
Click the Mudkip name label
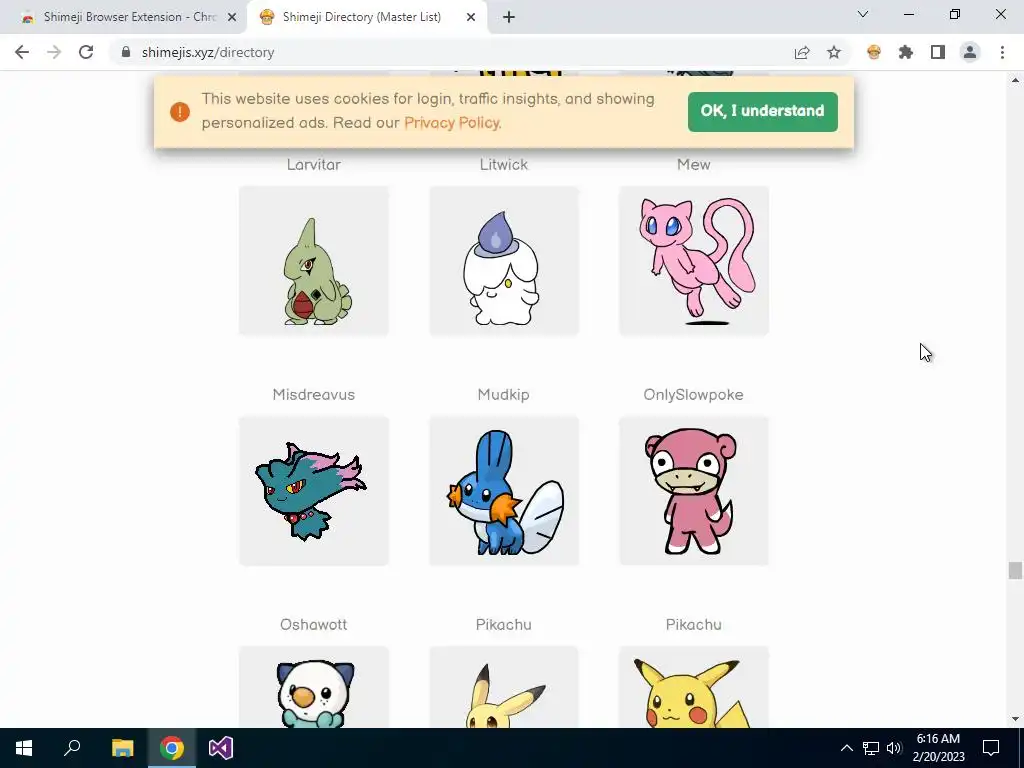point(504,394)
